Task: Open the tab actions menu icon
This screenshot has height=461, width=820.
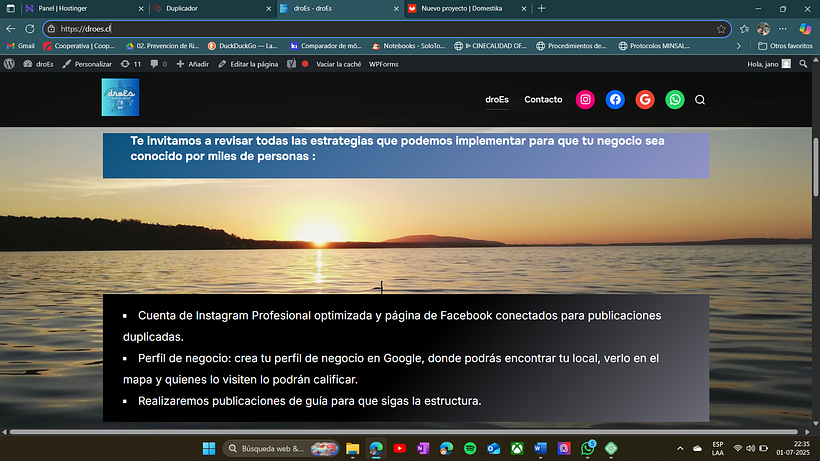Action: pyautogui.click(x=10, y=8)
